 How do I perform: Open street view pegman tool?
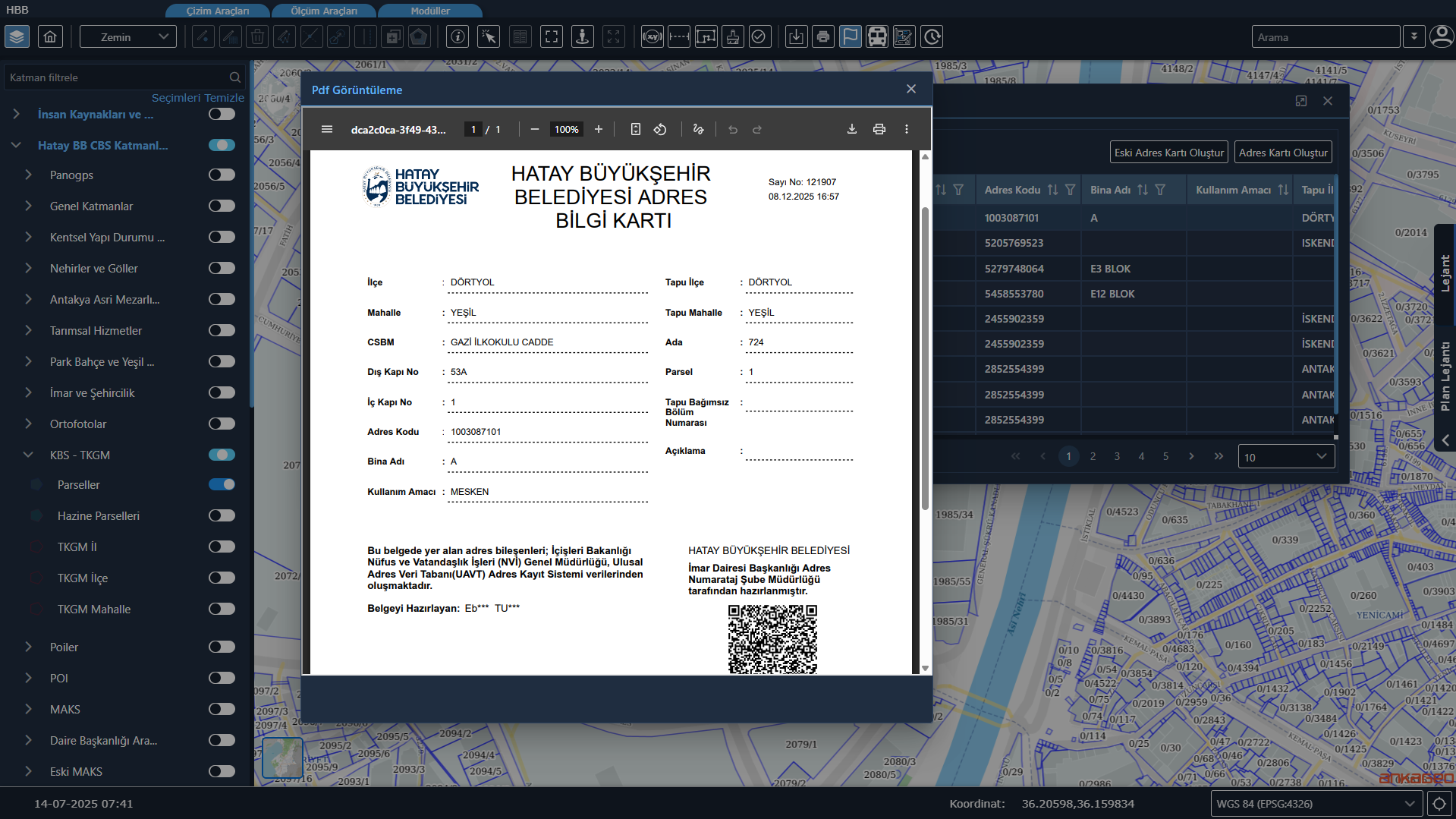tap(583, 36)
